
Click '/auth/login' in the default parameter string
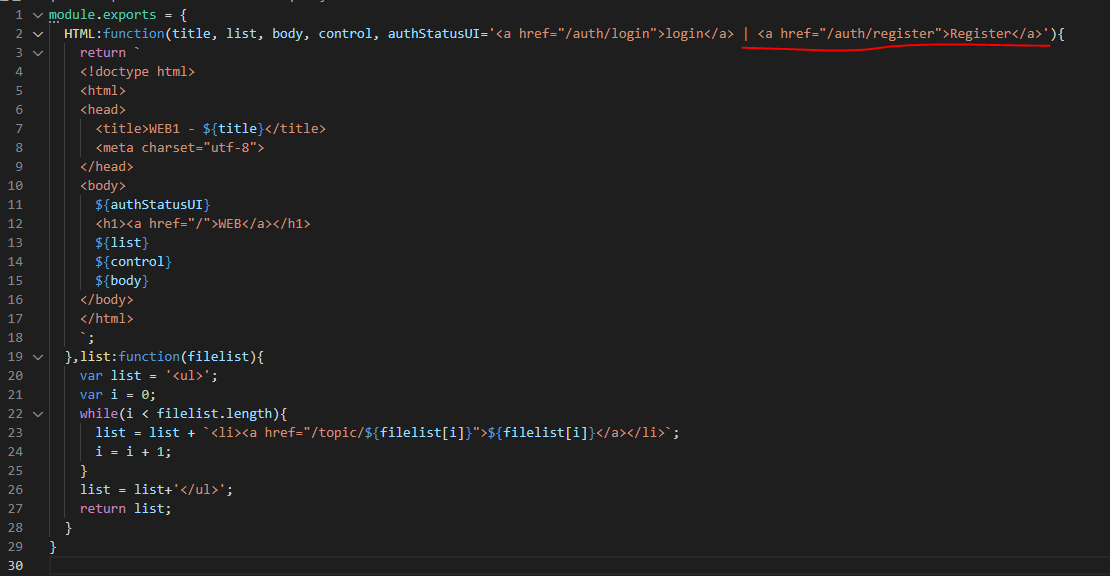click(x=608, y=34)
